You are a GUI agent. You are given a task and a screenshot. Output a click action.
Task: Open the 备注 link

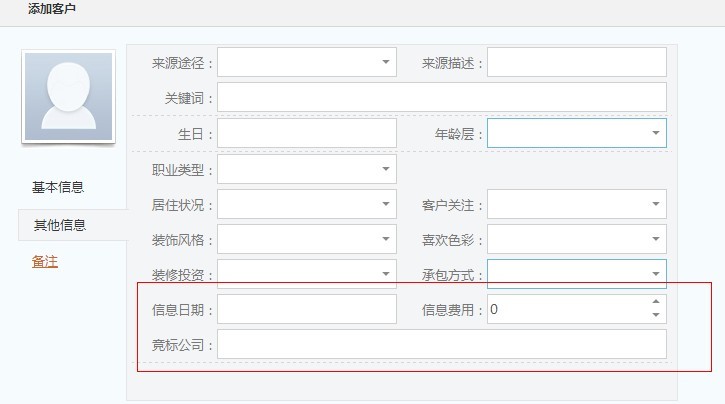44,262
